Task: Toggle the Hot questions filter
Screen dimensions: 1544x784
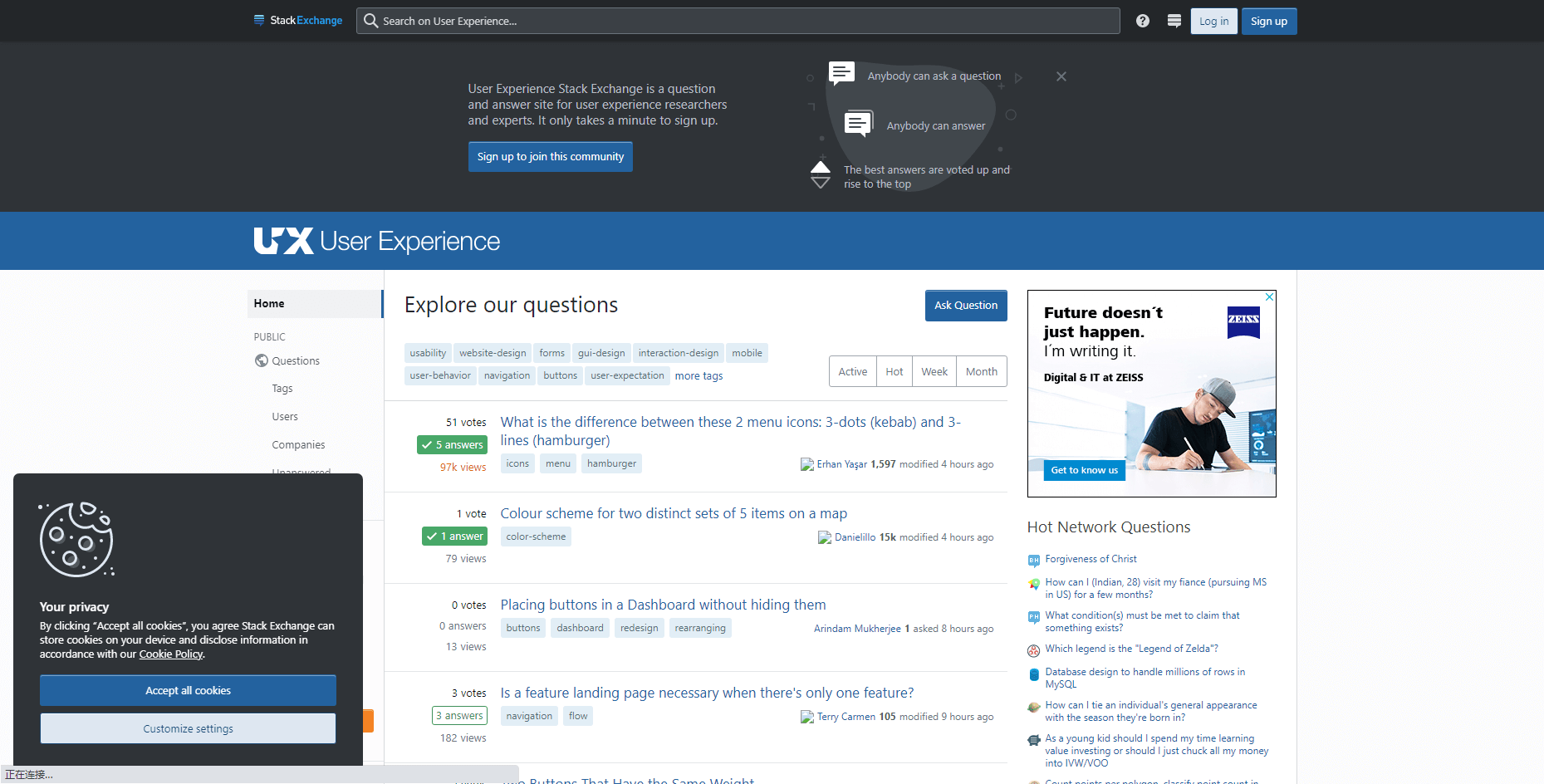Action: [894, 371]
